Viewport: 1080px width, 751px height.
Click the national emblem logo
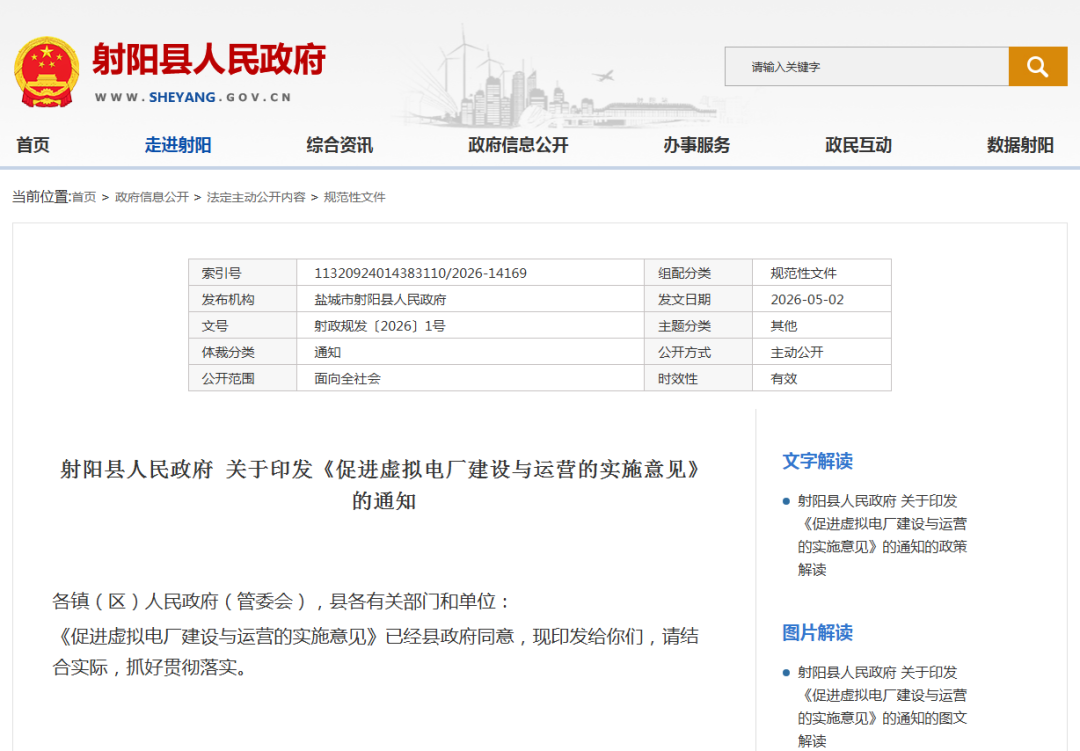[46, 72]
